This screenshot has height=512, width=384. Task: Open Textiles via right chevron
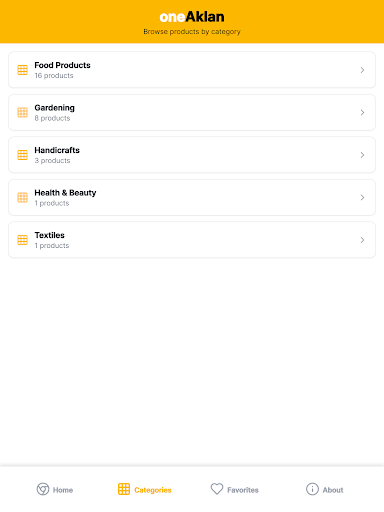[362, 240]
